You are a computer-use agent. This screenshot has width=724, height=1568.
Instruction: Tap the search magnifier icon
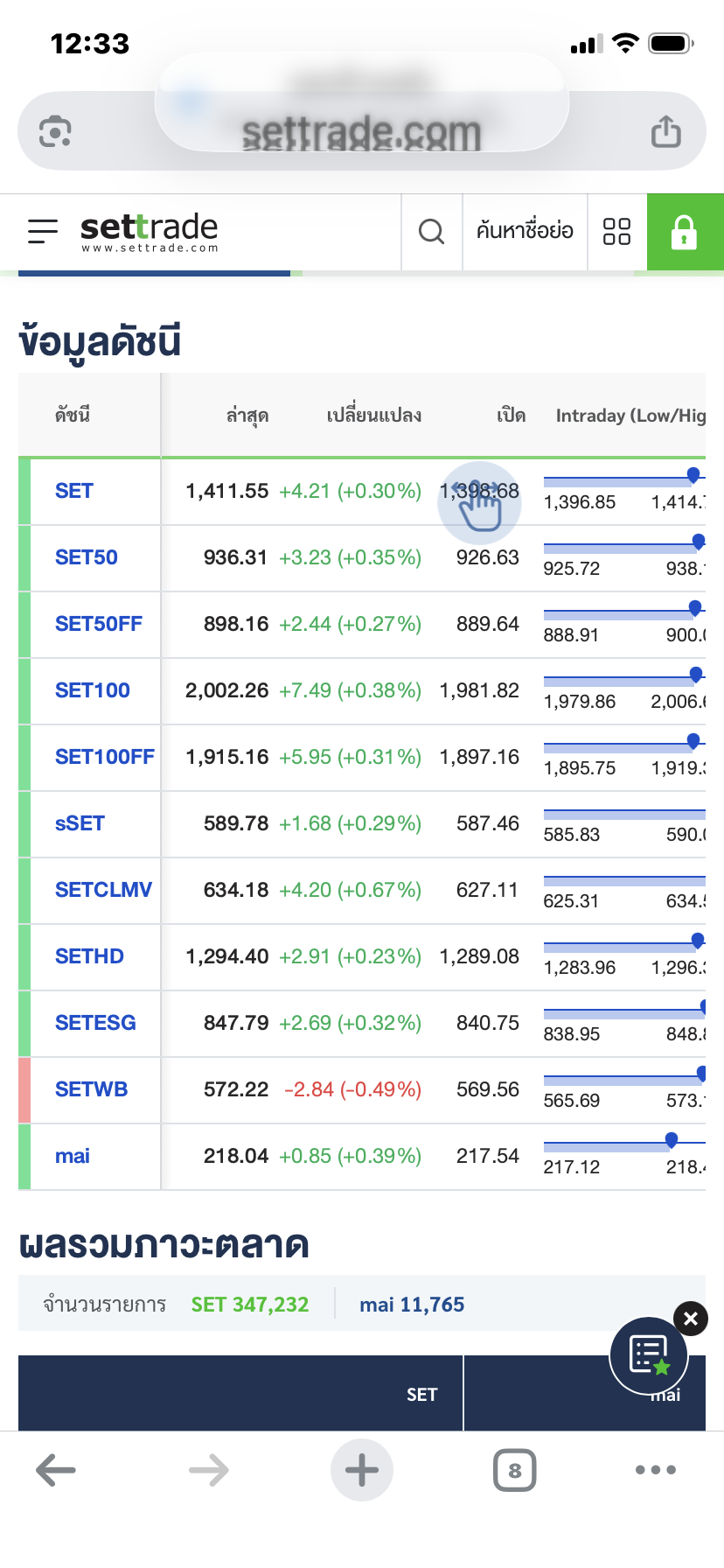[x=431, y=232]
